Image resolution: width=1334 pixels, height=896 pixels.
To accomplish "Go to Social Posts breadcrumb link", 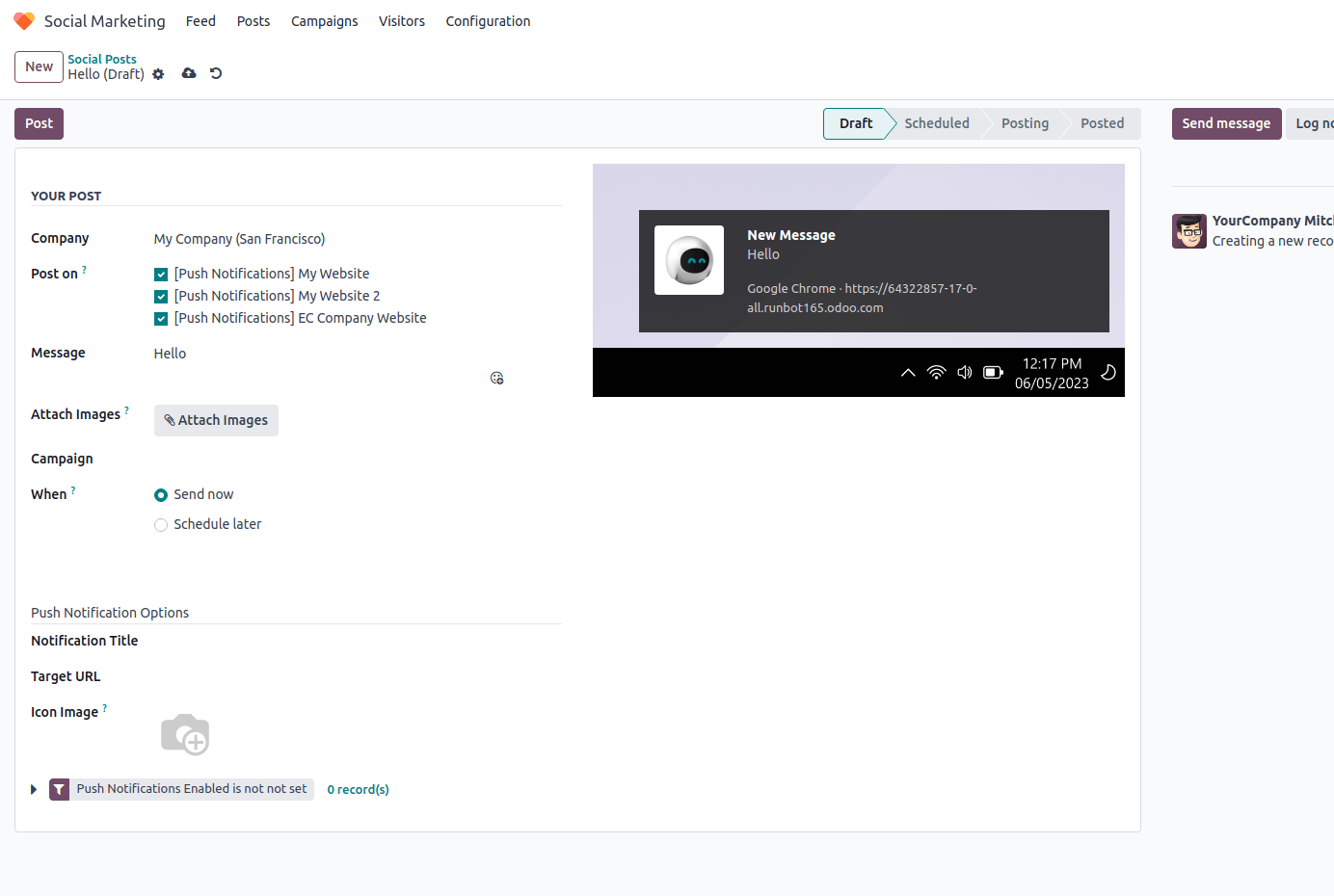I will tap(102, 59).
